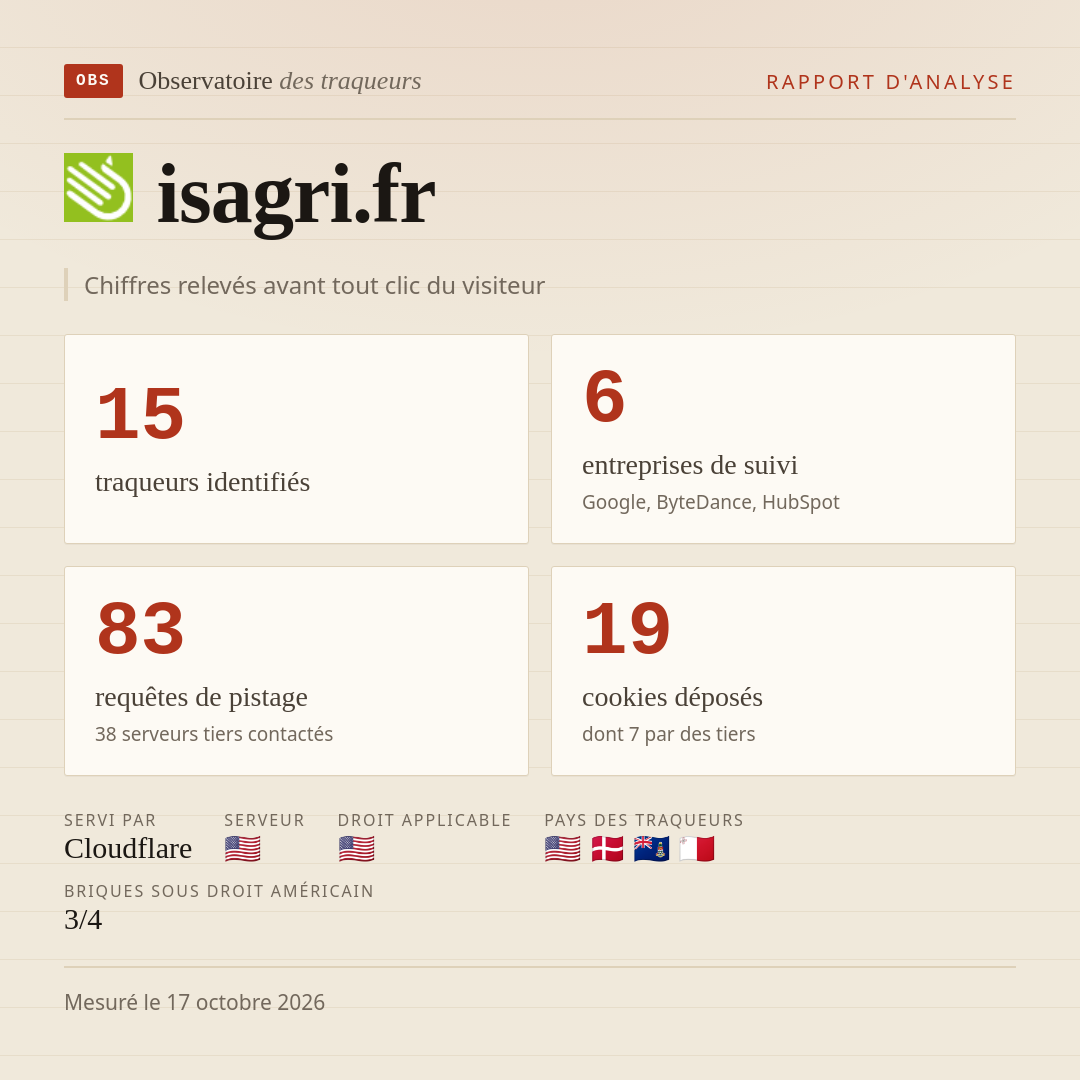Click 'Mesuré le 17 octobre 2026' date
This screenshot has height=1080, width=1080.
[194, 1002]
